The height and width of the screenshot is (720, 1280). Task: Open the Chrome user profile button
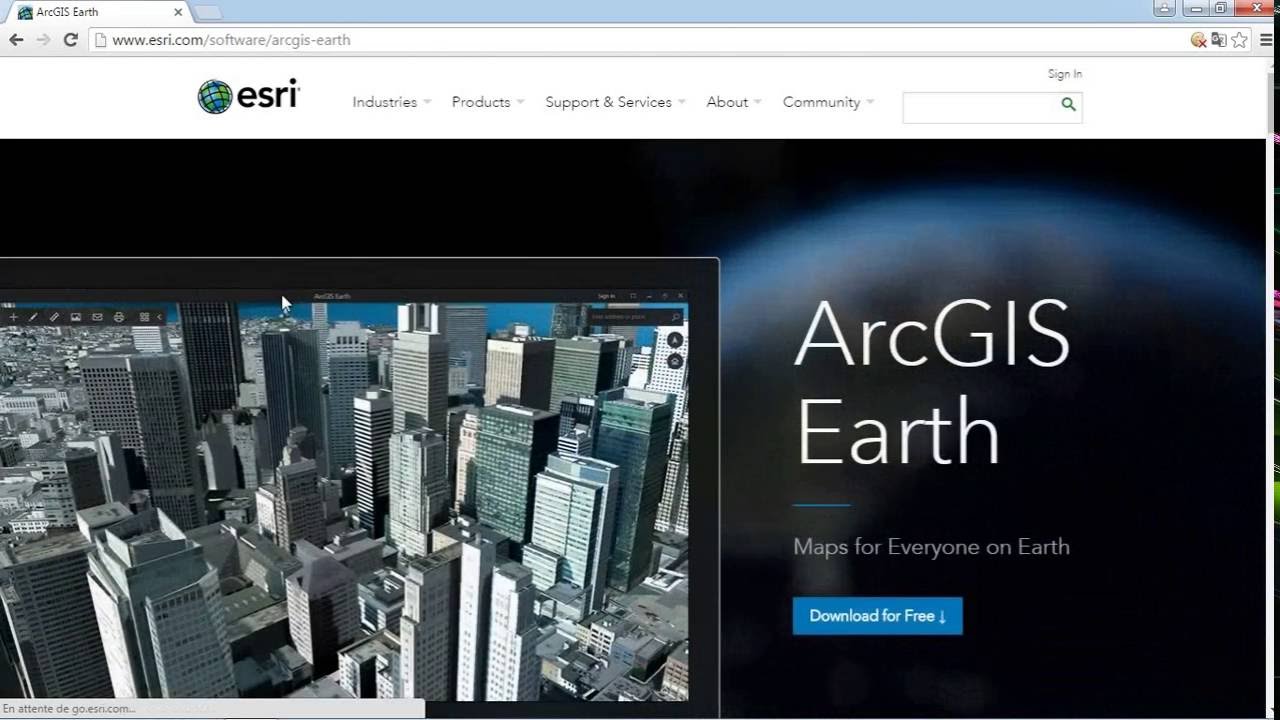pos(1164,8)
